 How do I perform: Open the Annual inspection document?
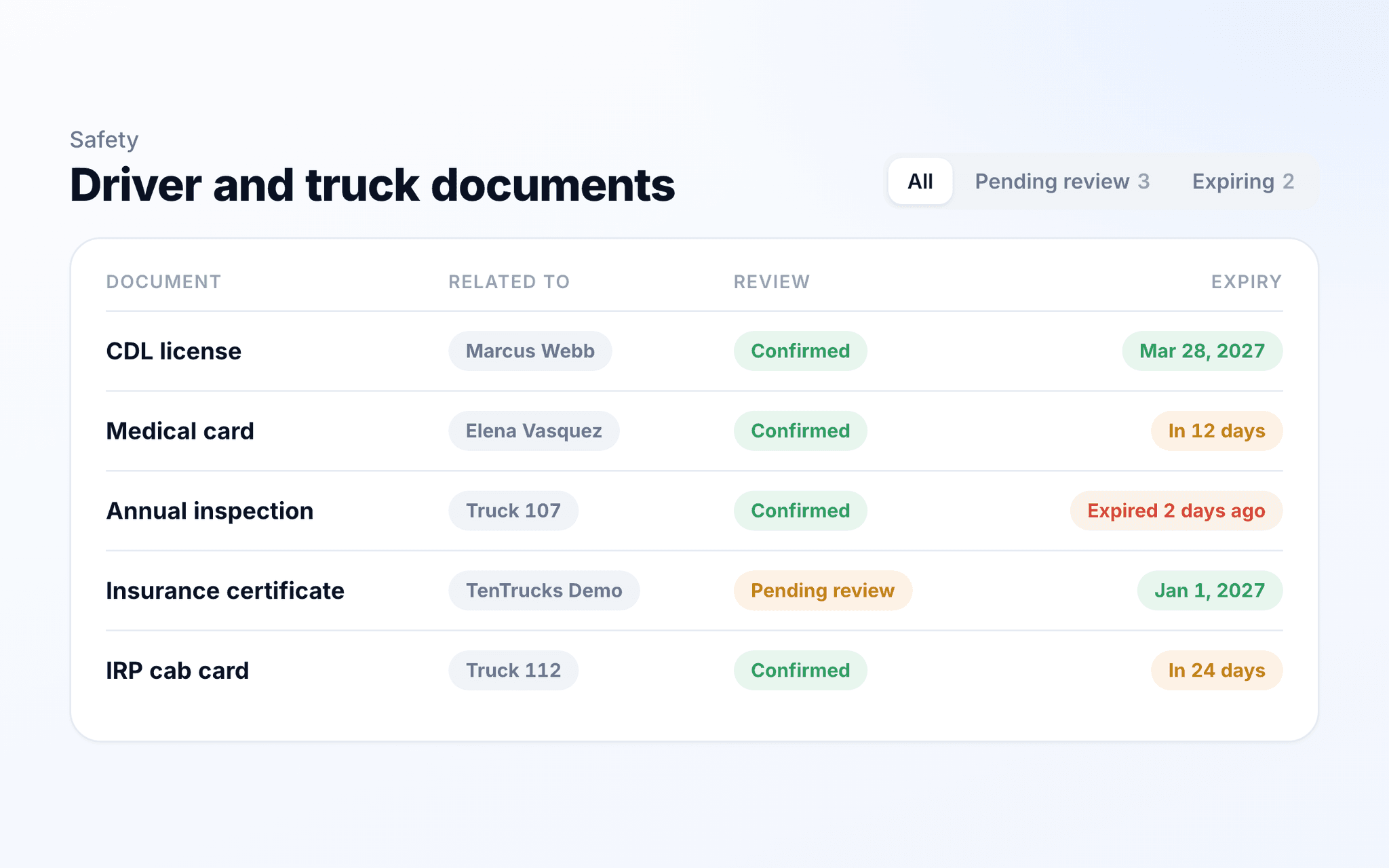(210, 511)
